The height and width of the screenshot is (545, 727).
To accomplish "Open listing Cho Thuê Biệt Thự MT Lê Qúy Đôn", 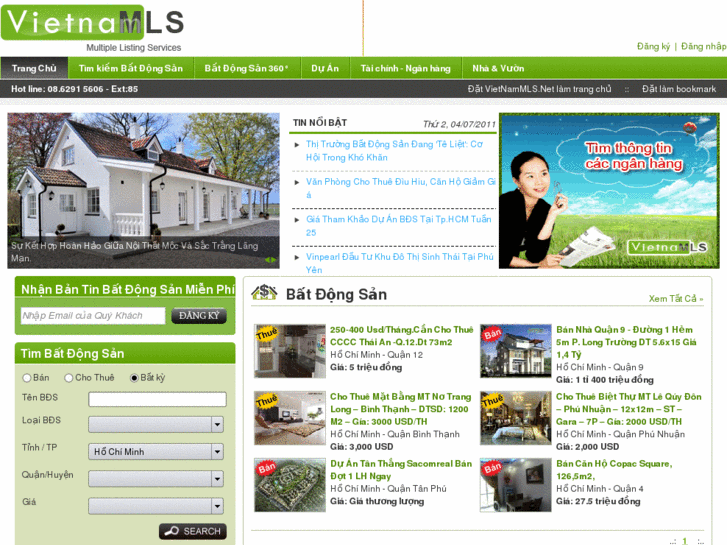I will [629, 409].
